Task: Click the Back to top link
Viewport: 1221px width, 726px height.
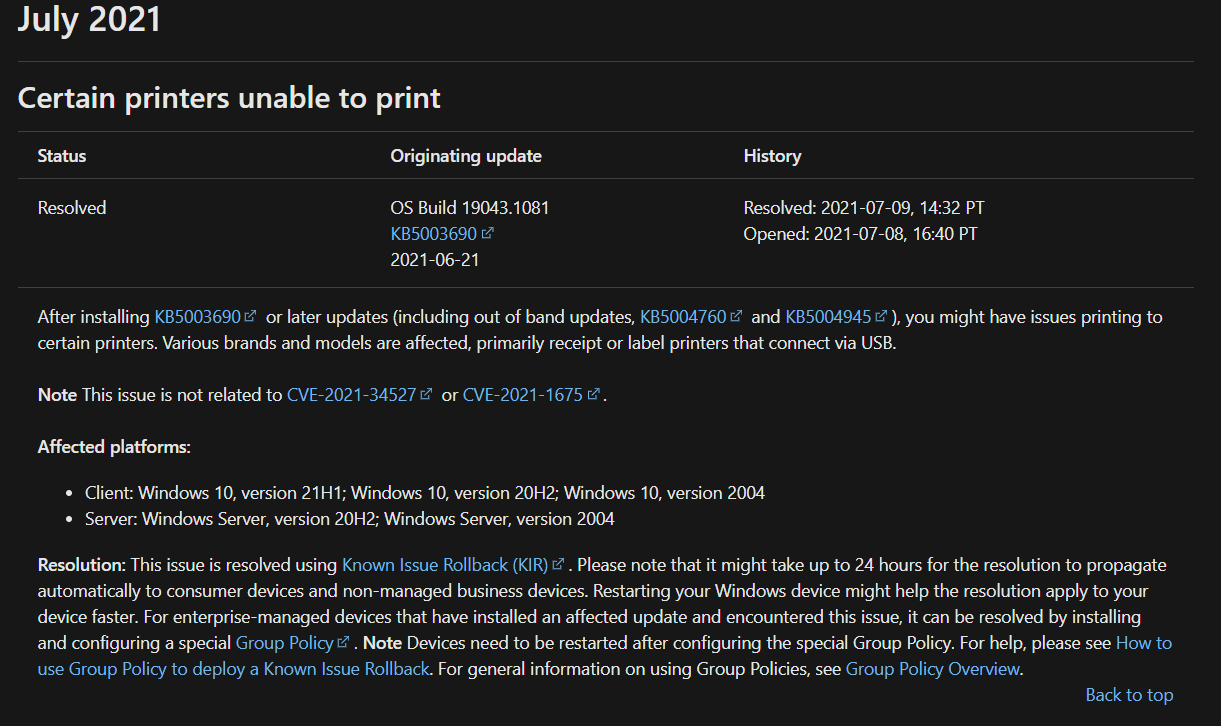Action: pyautogui.click(x=1129, y=694)
